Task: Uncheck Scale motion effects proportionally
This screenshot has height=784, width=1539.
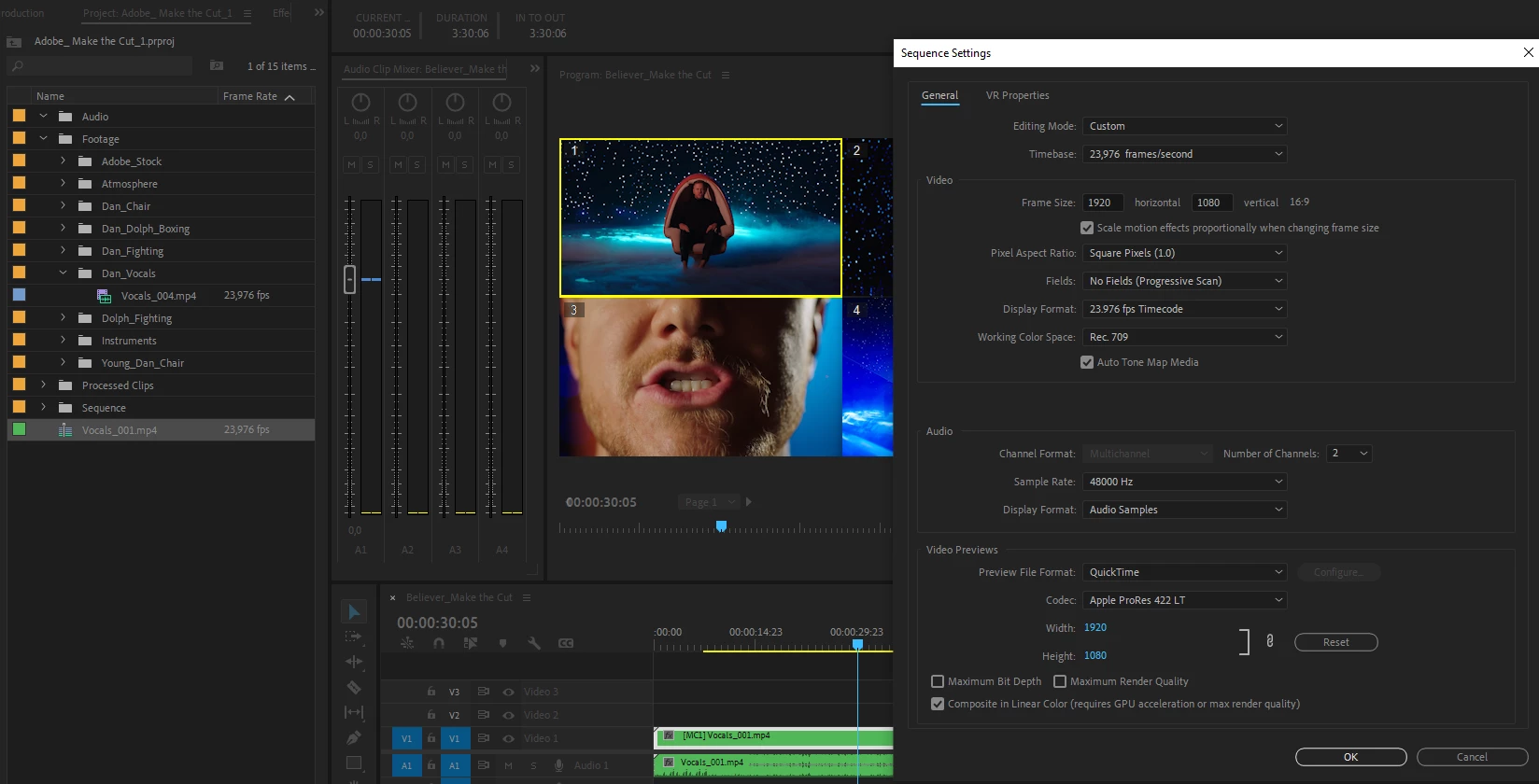Action: click(x=1087, y=228)
